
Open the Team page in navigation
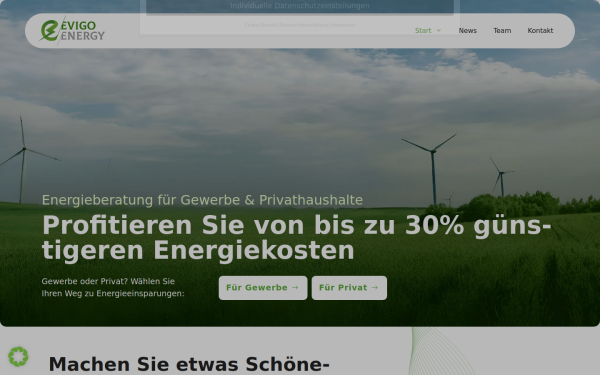click(502, 31)
